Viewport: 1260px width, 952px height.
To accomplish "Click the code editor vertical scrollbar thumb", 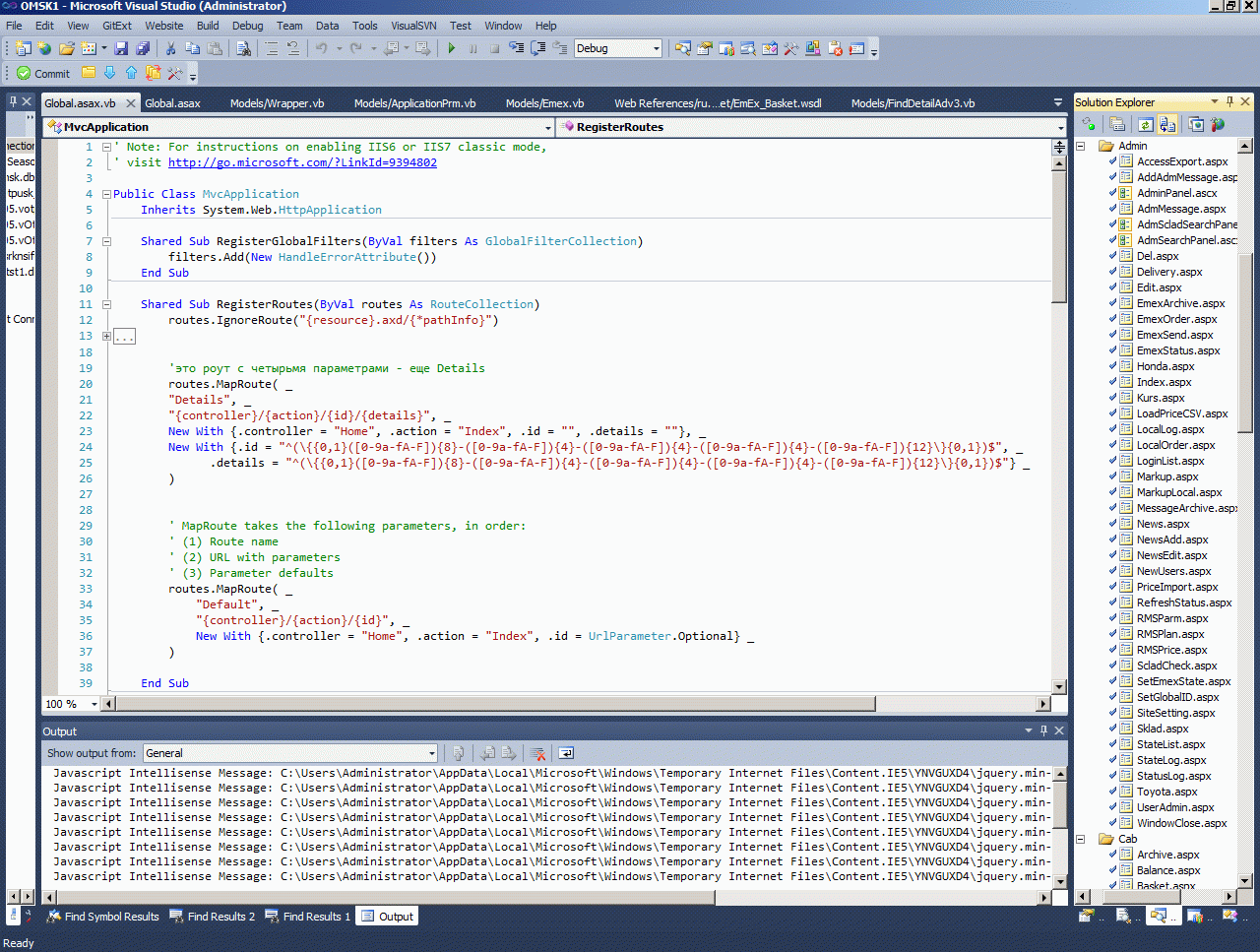I will [x=1059, y=236].
